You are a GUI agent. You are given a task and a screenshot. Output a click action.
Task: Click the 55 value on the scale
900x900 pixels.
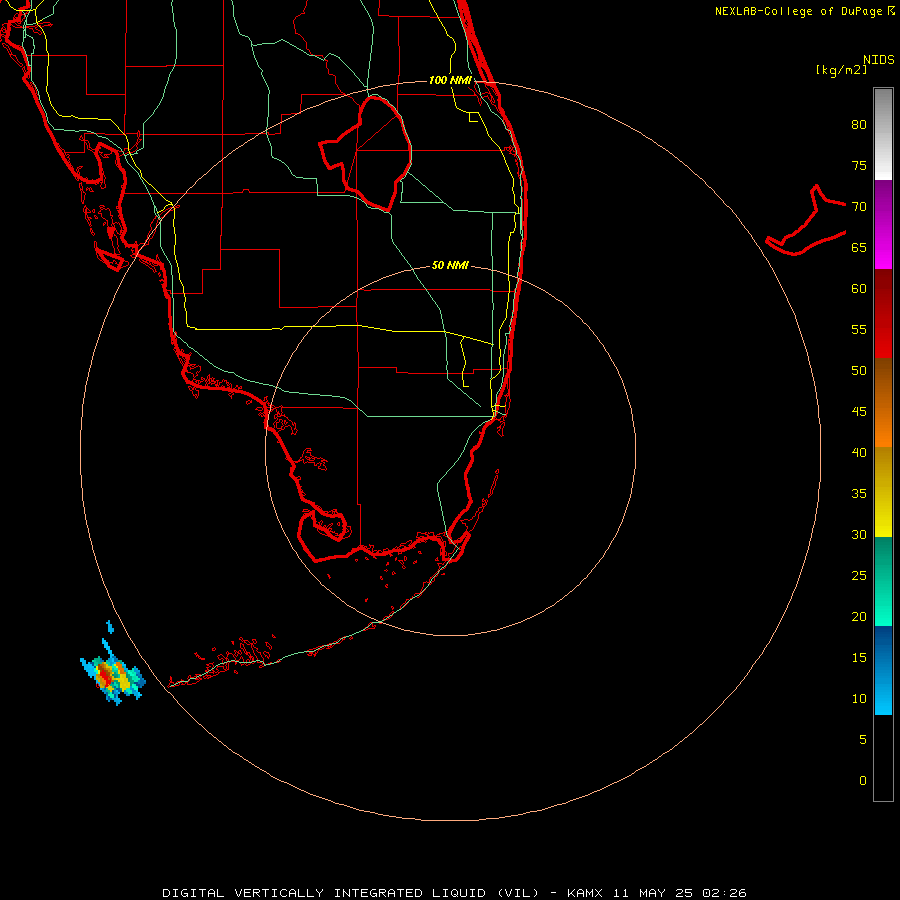click(x=859, y=330)
